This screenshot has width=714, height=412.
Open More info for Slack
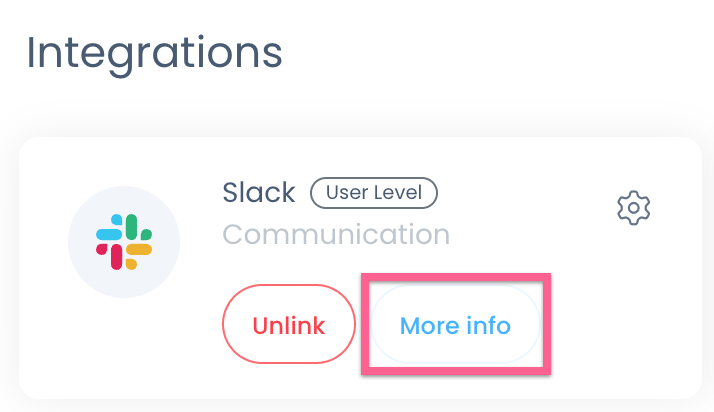455,325
